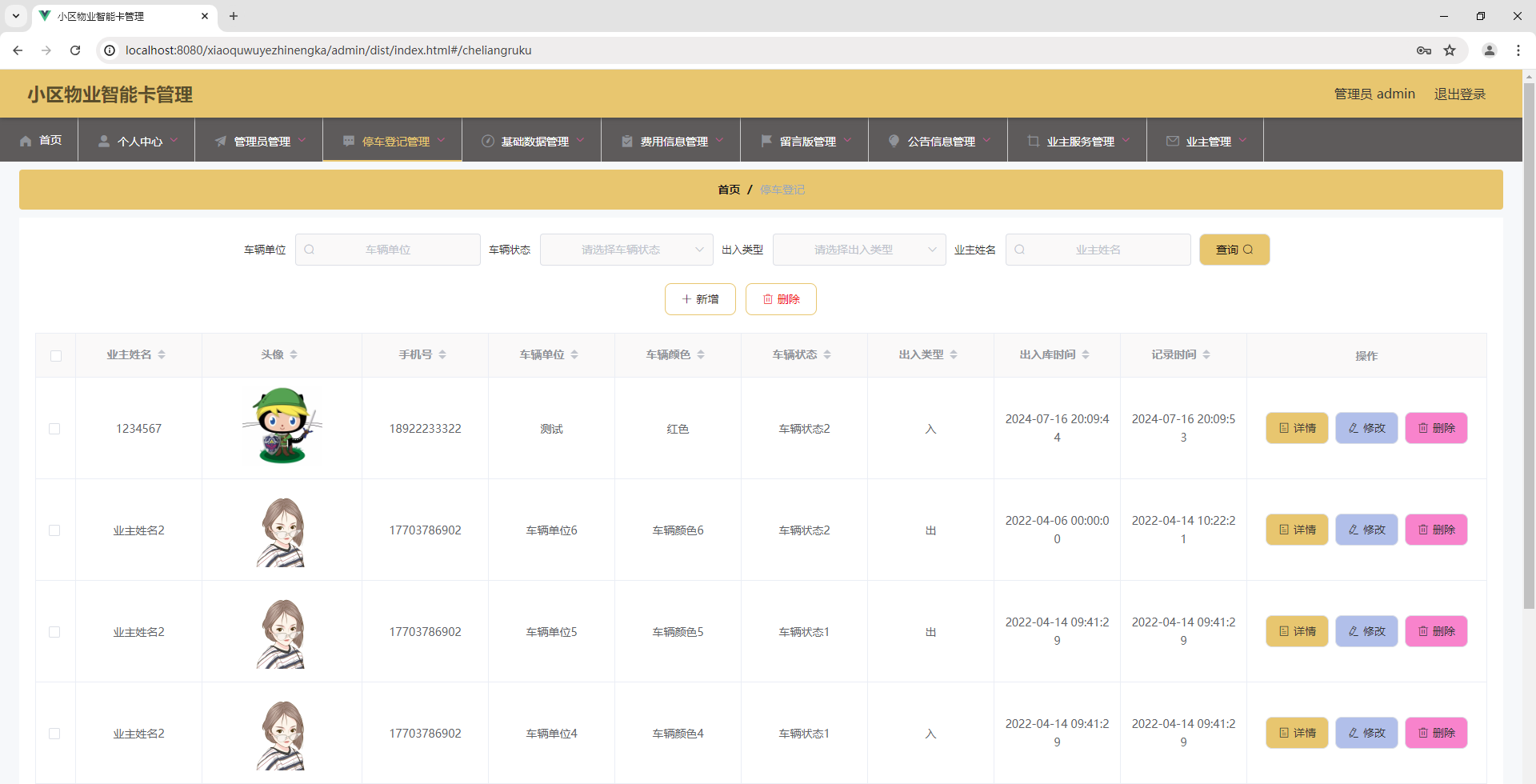Open the 请选择车辆状态 dropdown
1536x784 pixels.
pos(626,249)
